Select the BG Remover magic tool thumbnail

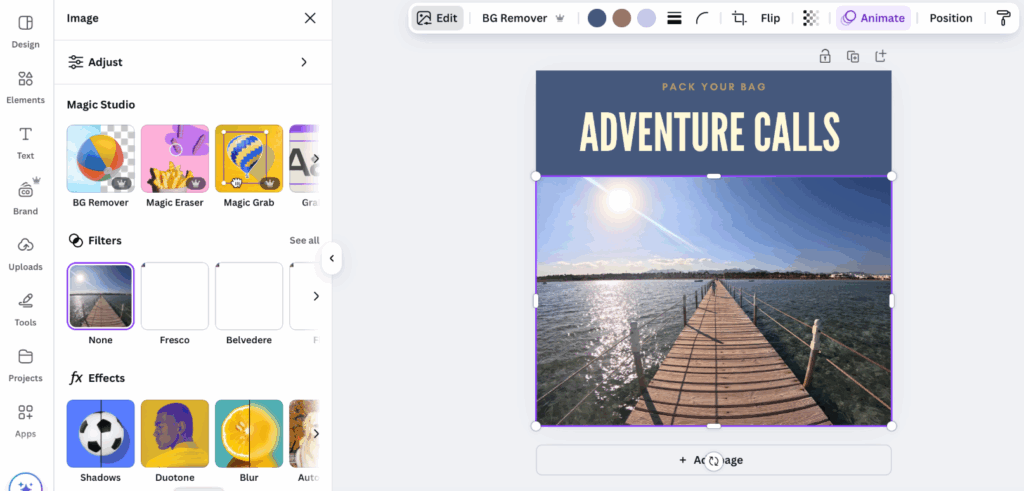(x=101, y=159)
